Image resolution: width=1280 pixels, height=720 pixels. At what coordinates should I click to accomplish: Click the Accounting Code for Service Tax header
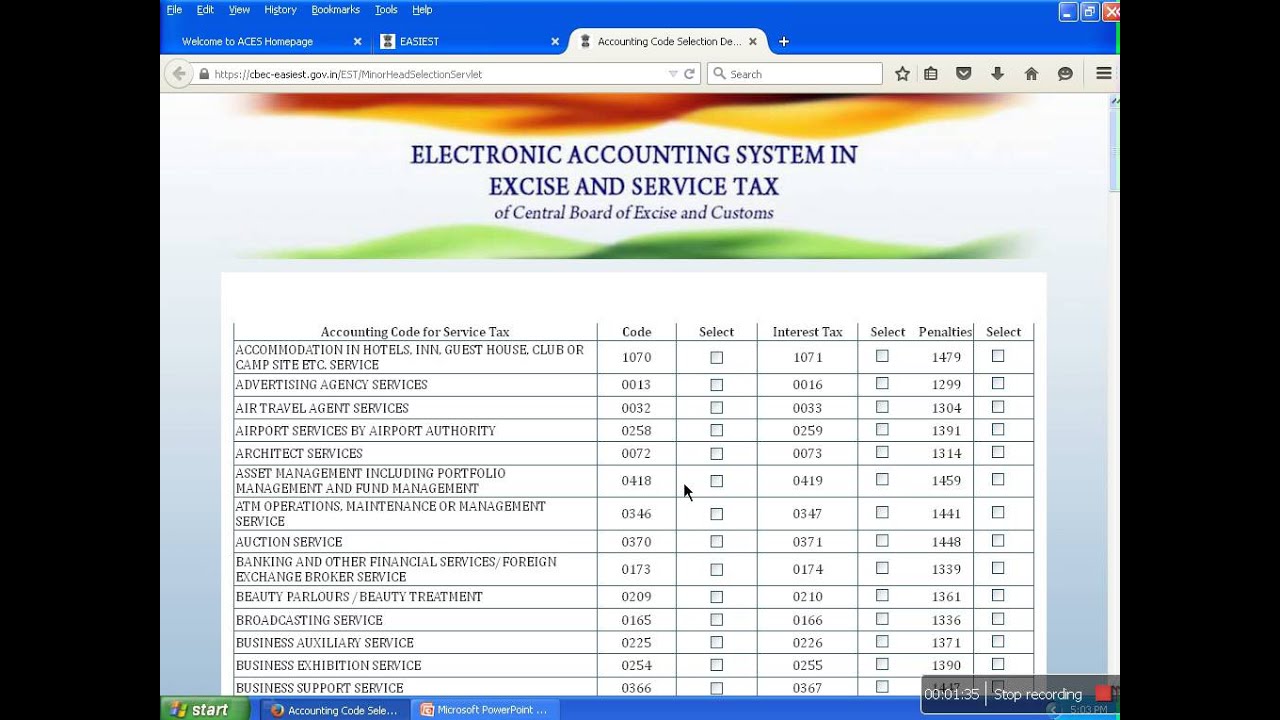(x=415, y=332)
